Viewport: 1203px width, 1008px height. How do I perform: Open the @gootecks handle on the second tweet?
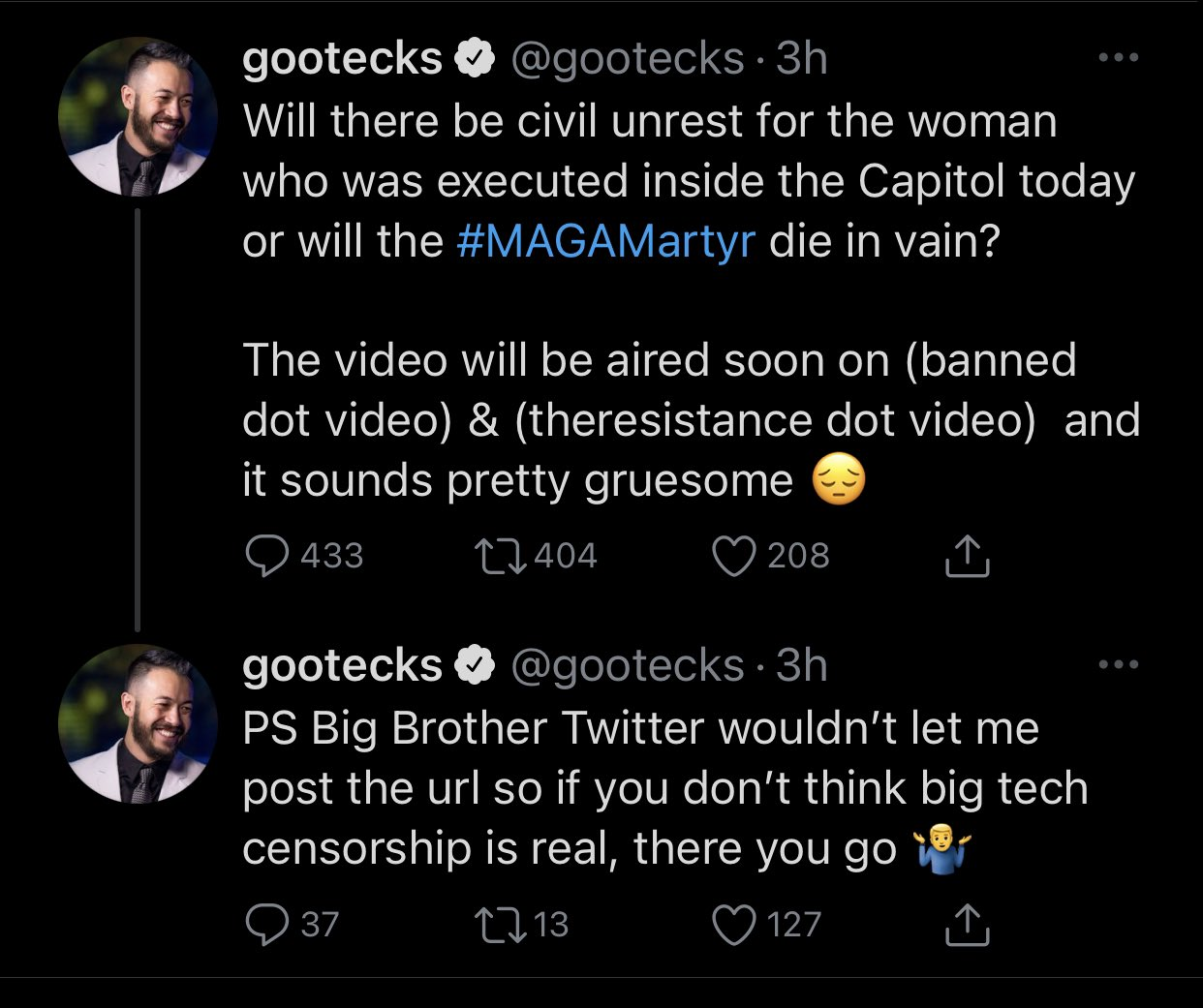tap(627, 666)
